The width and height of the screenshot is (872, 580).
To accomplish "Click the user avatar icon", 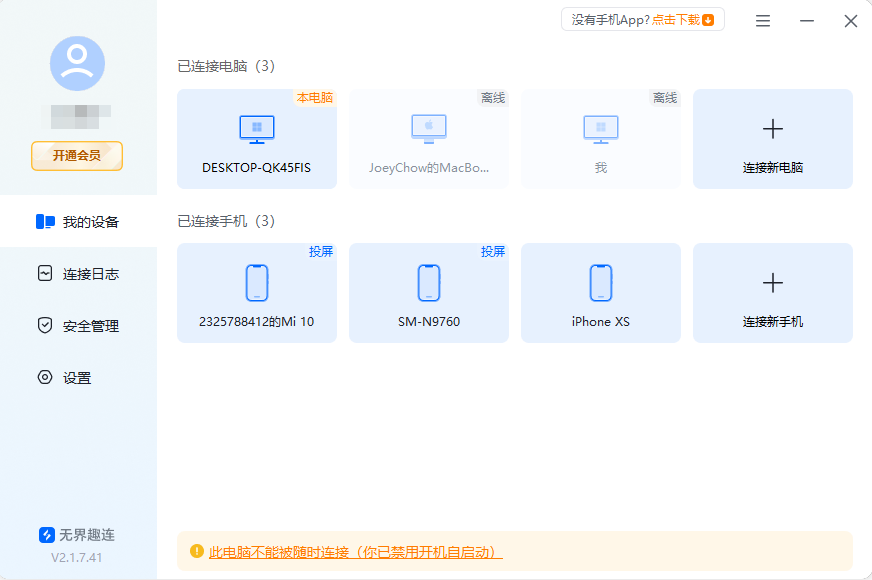I will (77, 62).
